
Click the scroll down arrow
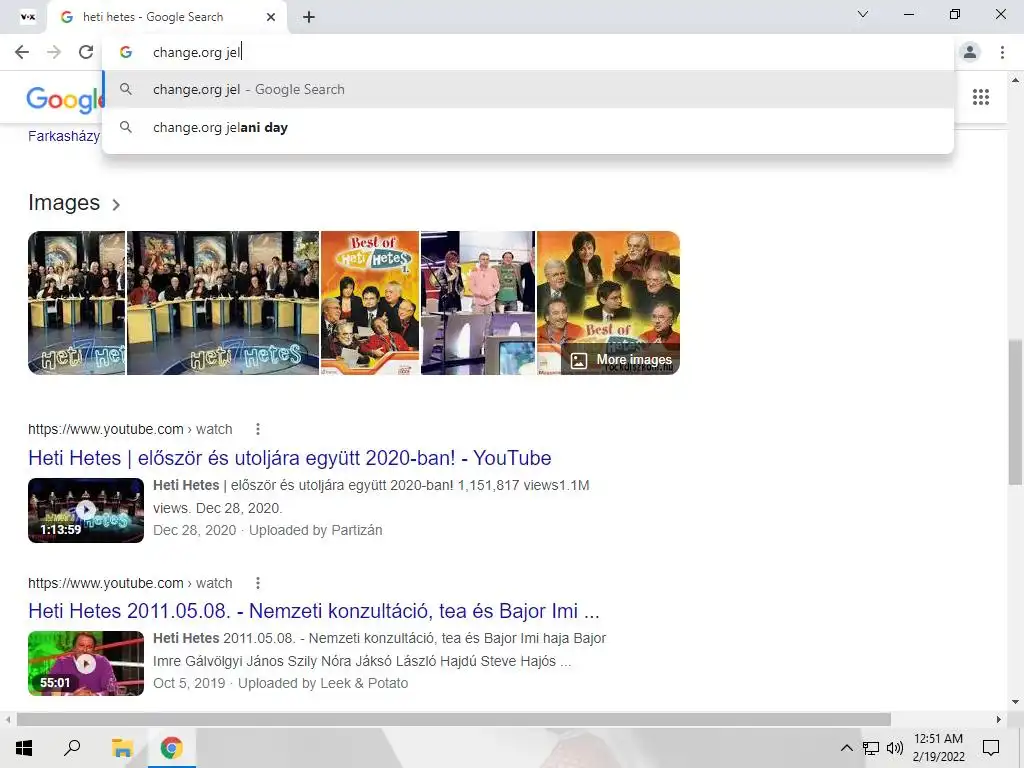[1015, 702]
